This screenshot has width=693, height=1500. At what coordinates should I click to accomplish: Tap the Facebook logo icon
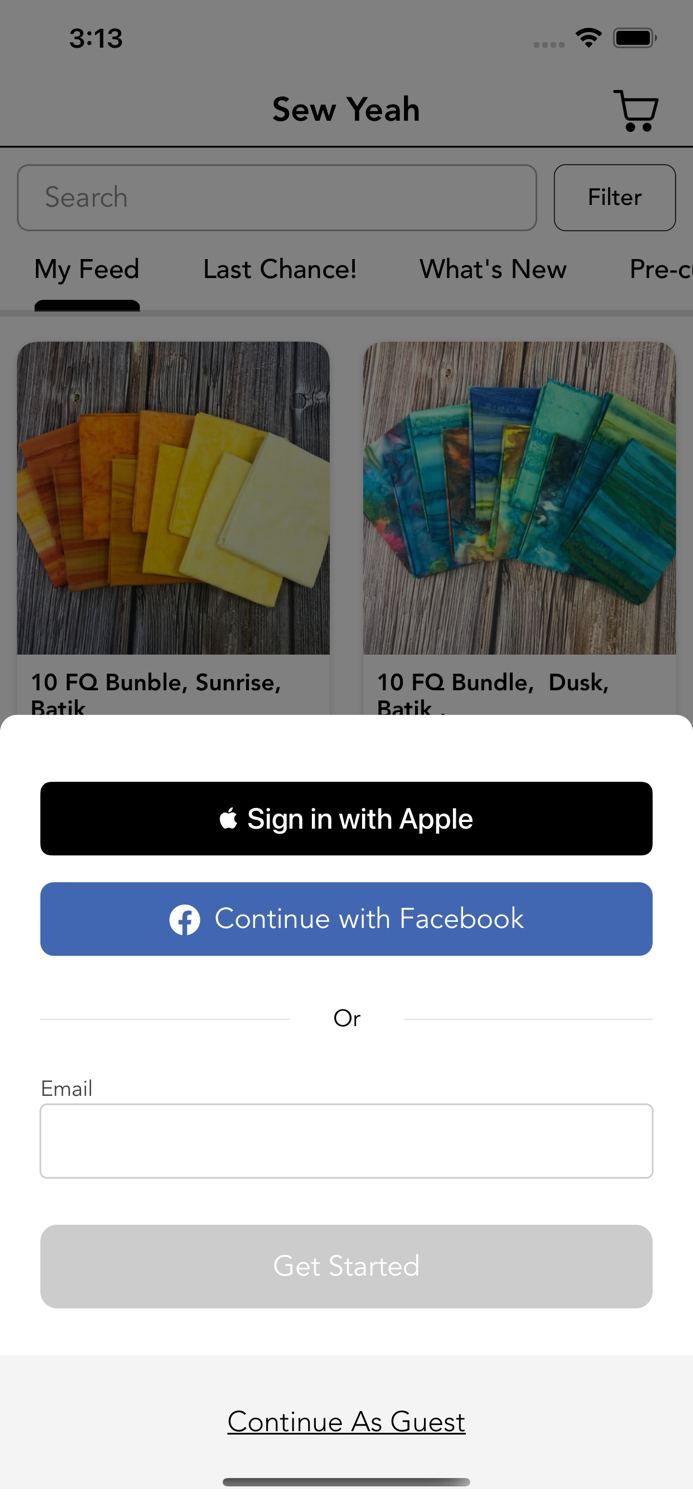[x=184, y=919]
